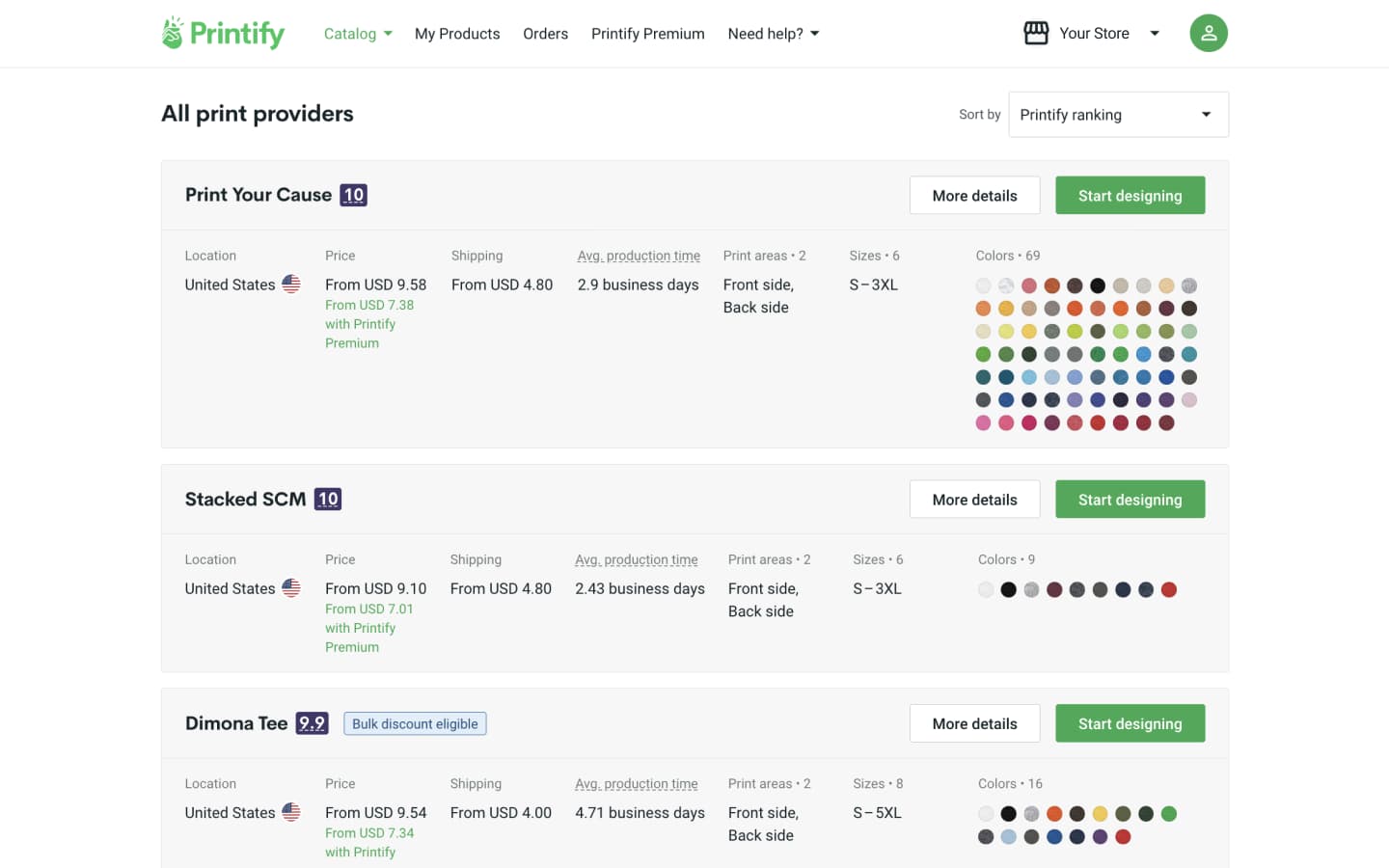
Task: Open the Your Store dropdown arrow
Action: pos(1155,33)
